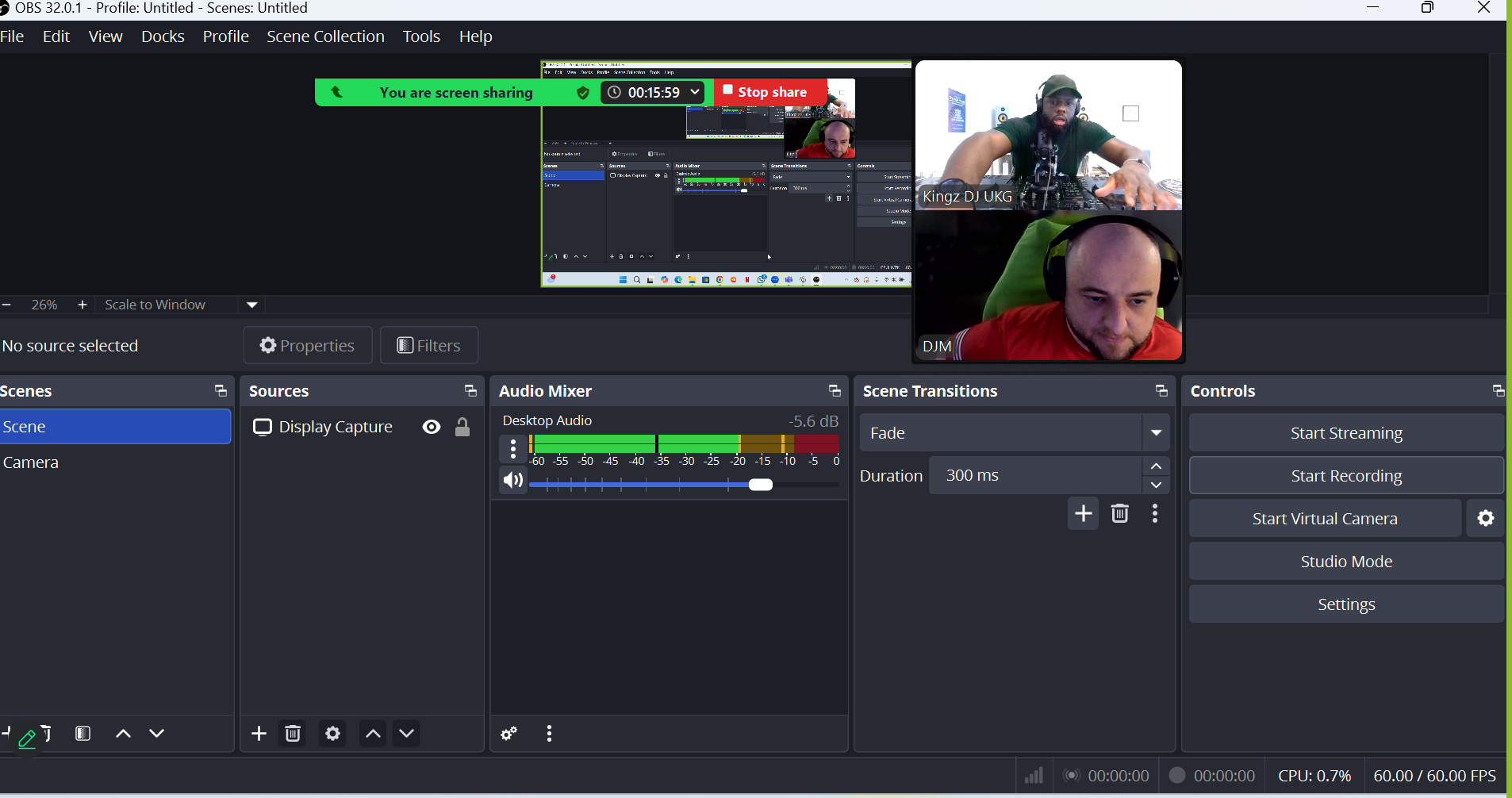Viewport: 1512px width, 798px height.
Task: Open the Docks menu
Action: coord(163,36)
